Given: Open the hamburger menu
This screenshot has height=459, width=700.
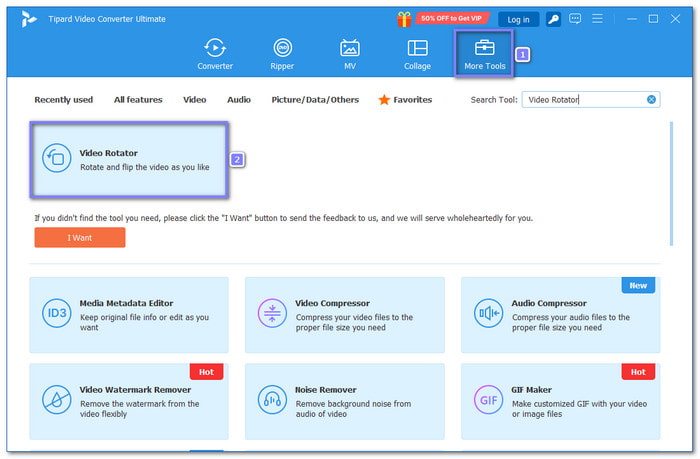Looking at the screenshot, I should 597,19.
